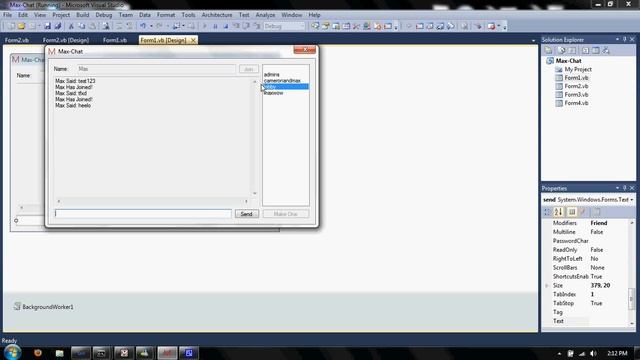This screenshot has height=360, width=640.
Task: Click the message input field in Max-Chat
Action: pyautogui.click(x=143, y=213)
